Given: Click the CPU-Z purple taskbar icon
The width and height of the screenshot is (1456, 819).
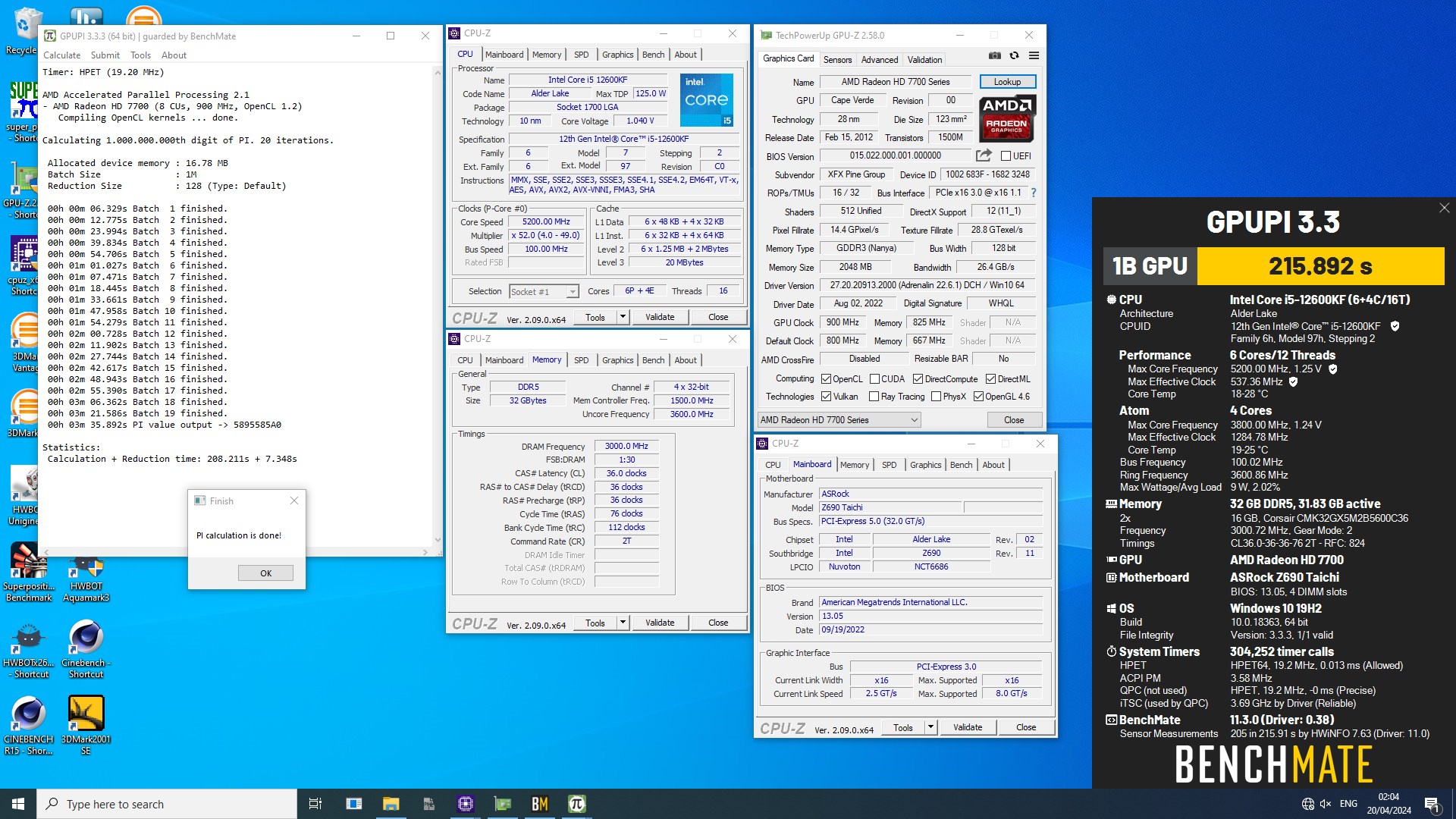Looking at the screenshot, I should point(465,804).
